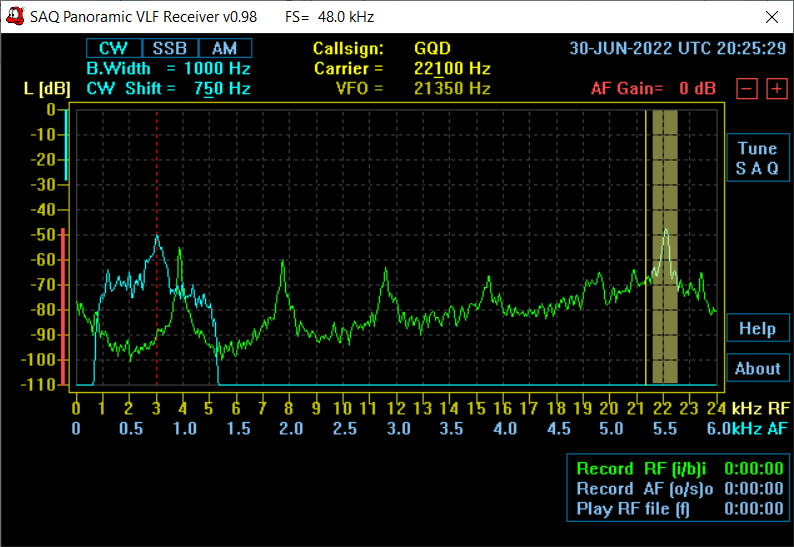This screenshot has width=794, height=547.
Task: Enable AM demodulation mode
Action: point(224,48)
